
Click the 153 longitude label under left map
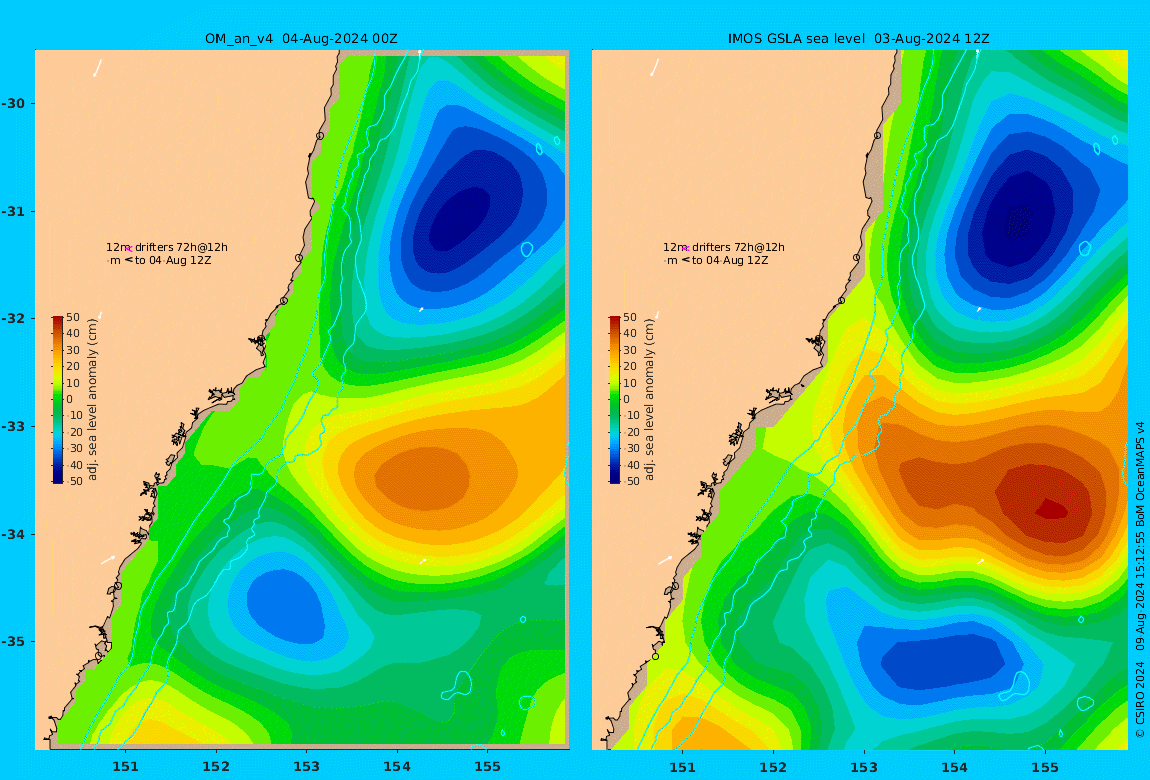pyautogui.click(x=307, y=767)
